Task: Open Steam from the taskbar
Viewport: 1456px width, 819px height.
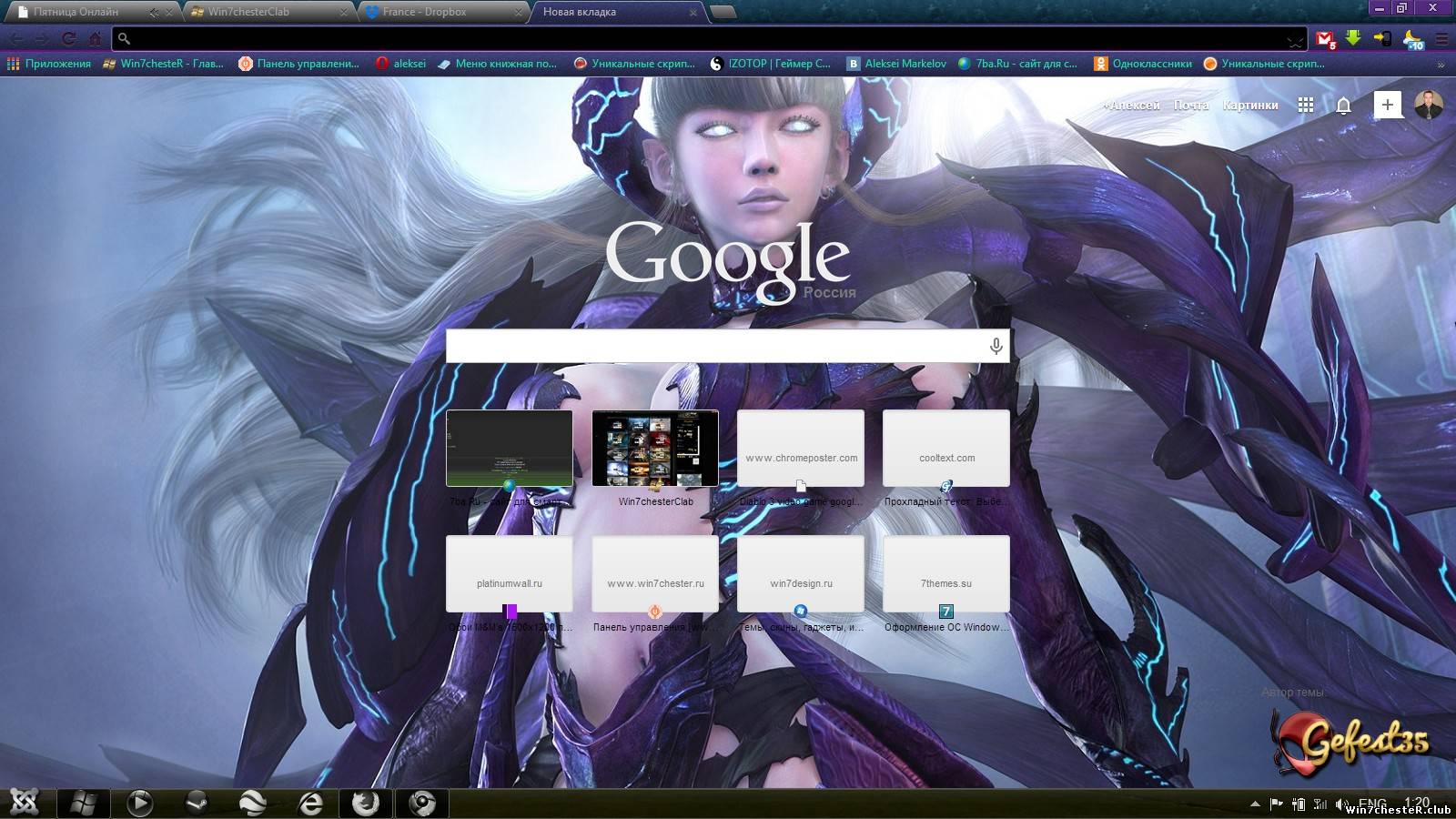Action: tap(197, 803)
